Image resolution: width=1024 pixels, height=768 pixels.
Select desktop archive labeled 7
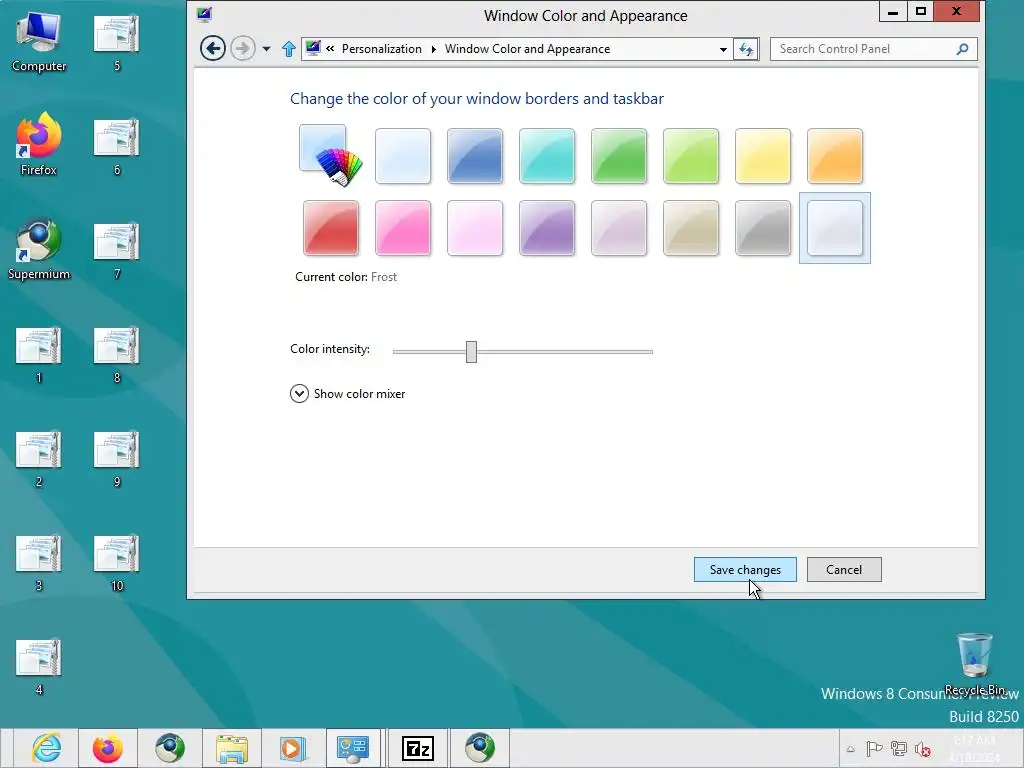(117, 251)
